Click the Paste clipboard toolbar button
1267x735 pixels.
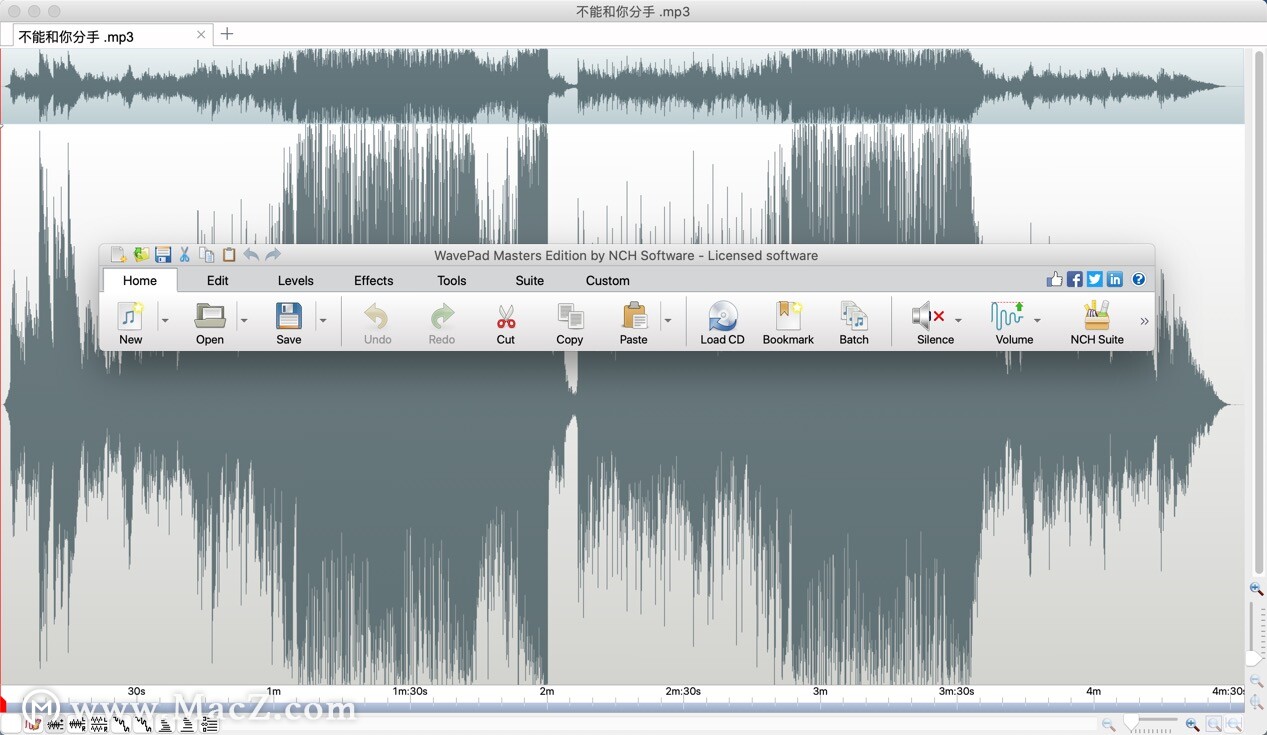(x=634, y=323)
